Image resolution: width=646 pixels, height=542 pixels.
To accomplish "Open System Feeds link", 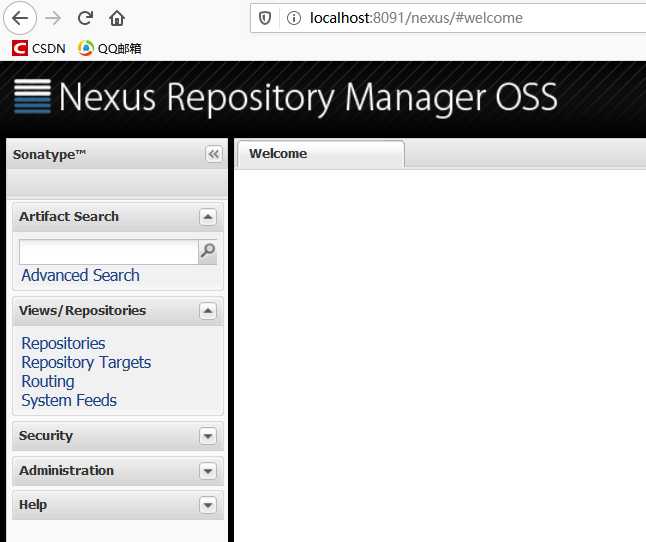I will [69, 400].
